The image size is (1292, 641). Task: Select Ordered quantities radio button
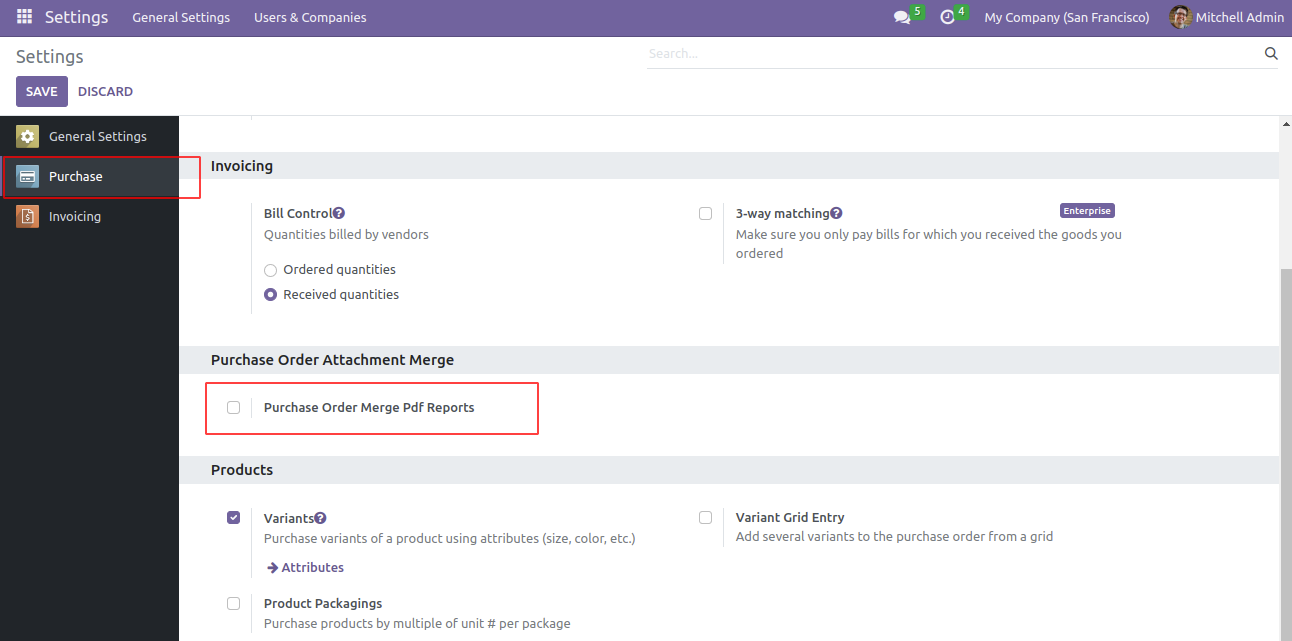pos(270,270)
